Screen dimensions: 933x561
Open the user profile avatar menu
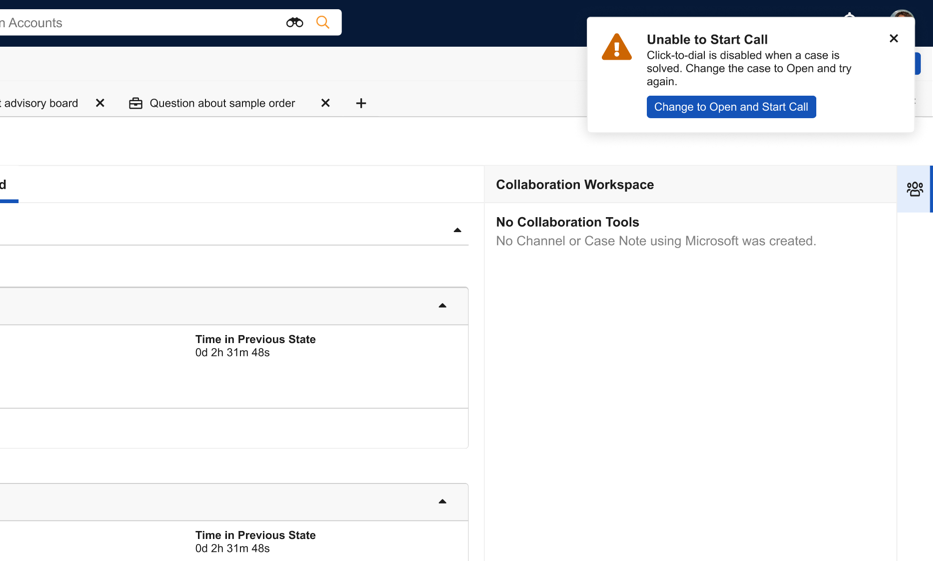[902, 18]
